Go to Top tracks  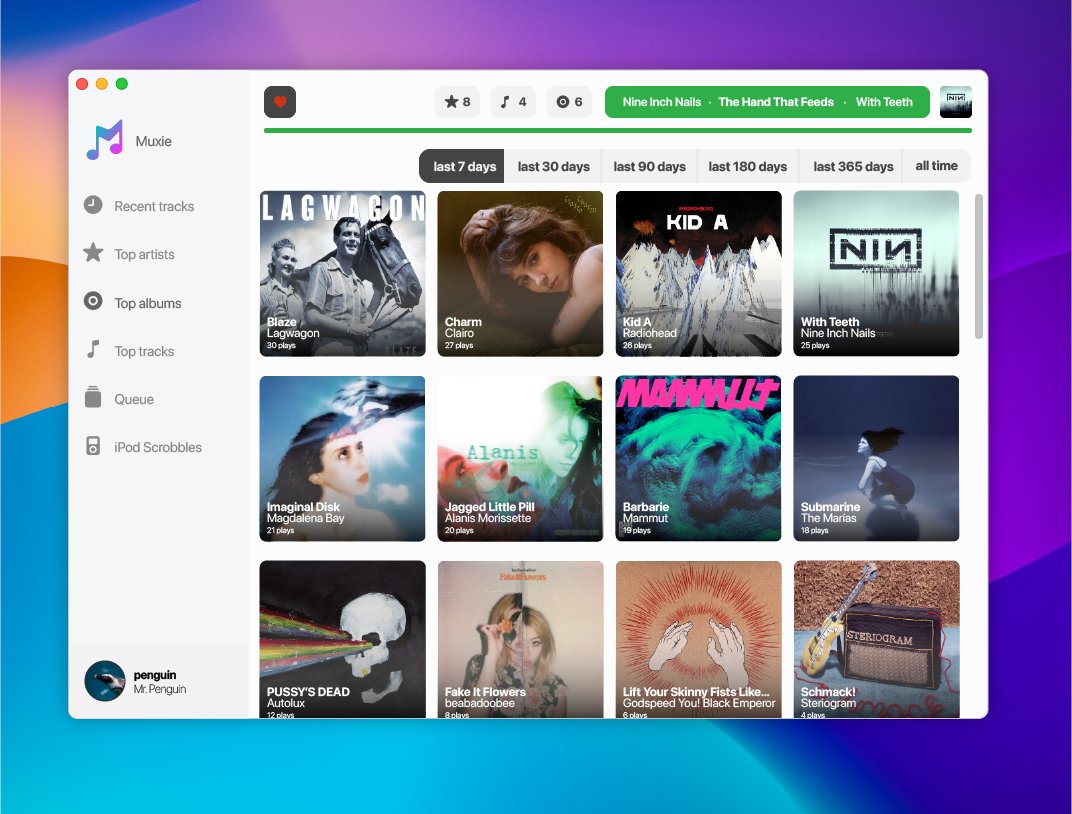tap(144, 351)
